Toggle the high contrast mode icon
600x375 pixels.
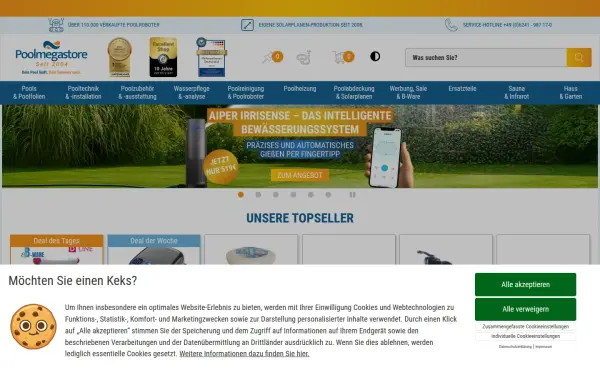click(375, 56)
